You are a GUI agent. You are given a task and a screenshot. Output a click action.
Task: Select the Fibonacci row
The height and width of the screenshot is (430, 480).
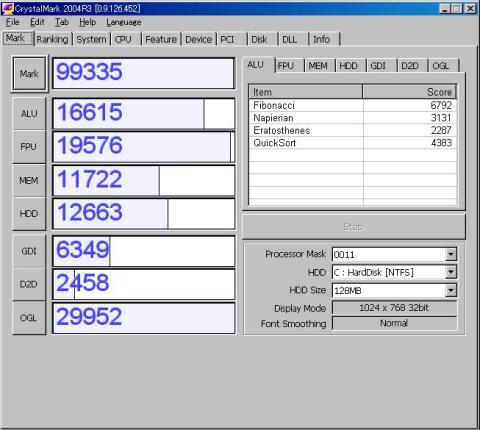point(353,105)
